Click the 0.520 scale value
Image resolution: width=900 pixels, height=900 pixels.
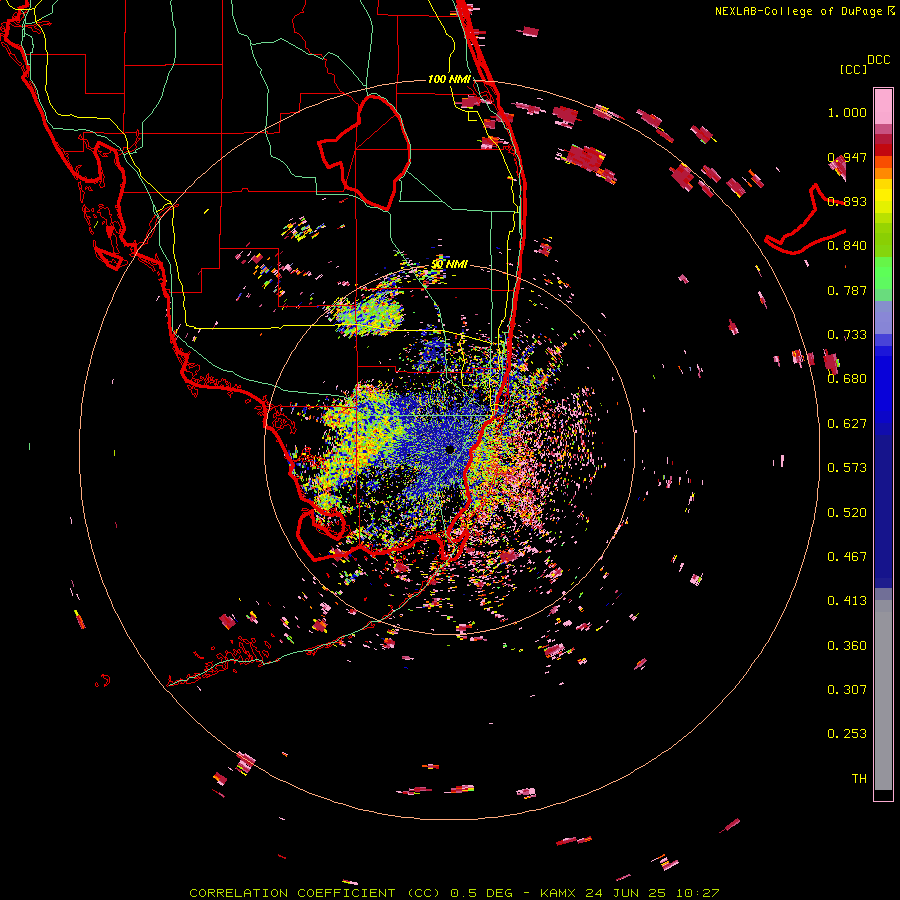tap(847, 513)
